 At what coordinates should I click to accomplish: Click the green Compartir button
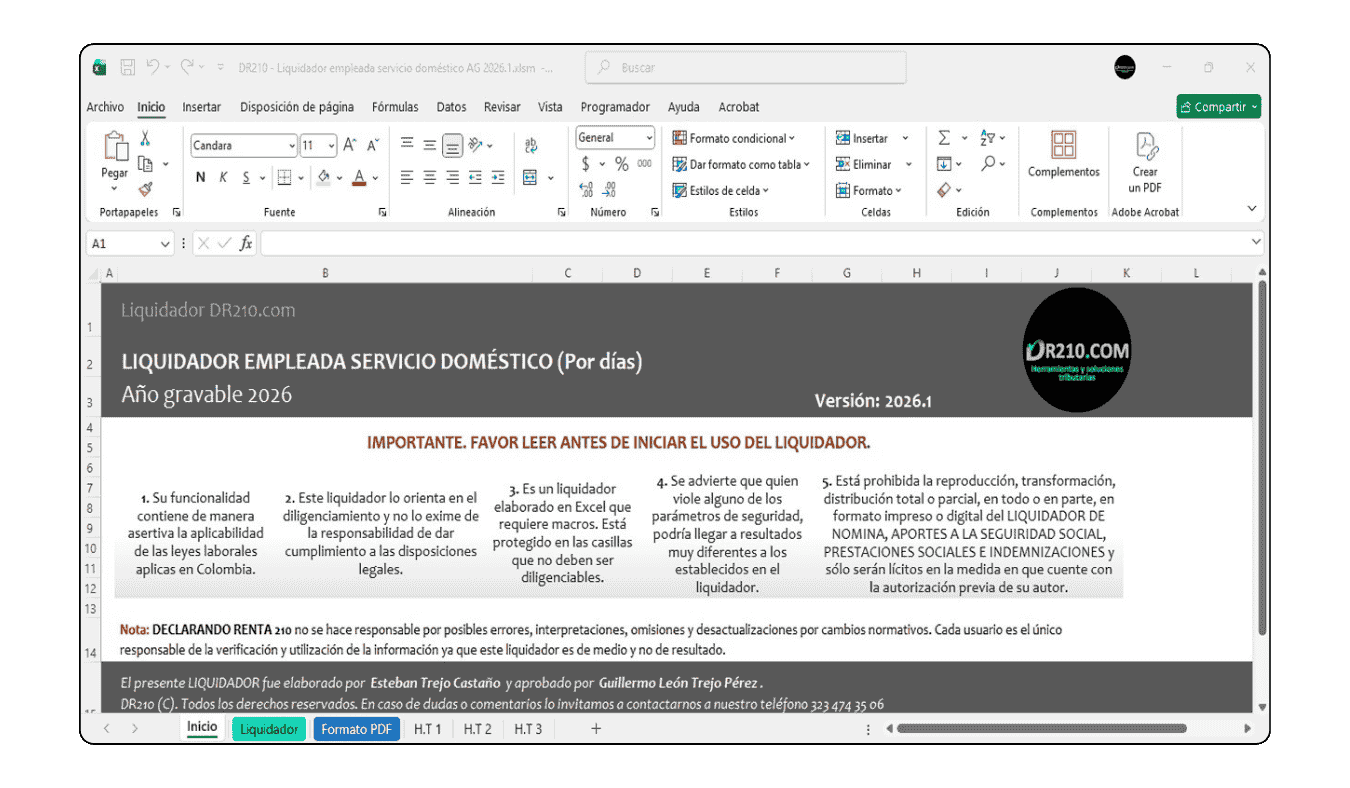[1218, 105]
